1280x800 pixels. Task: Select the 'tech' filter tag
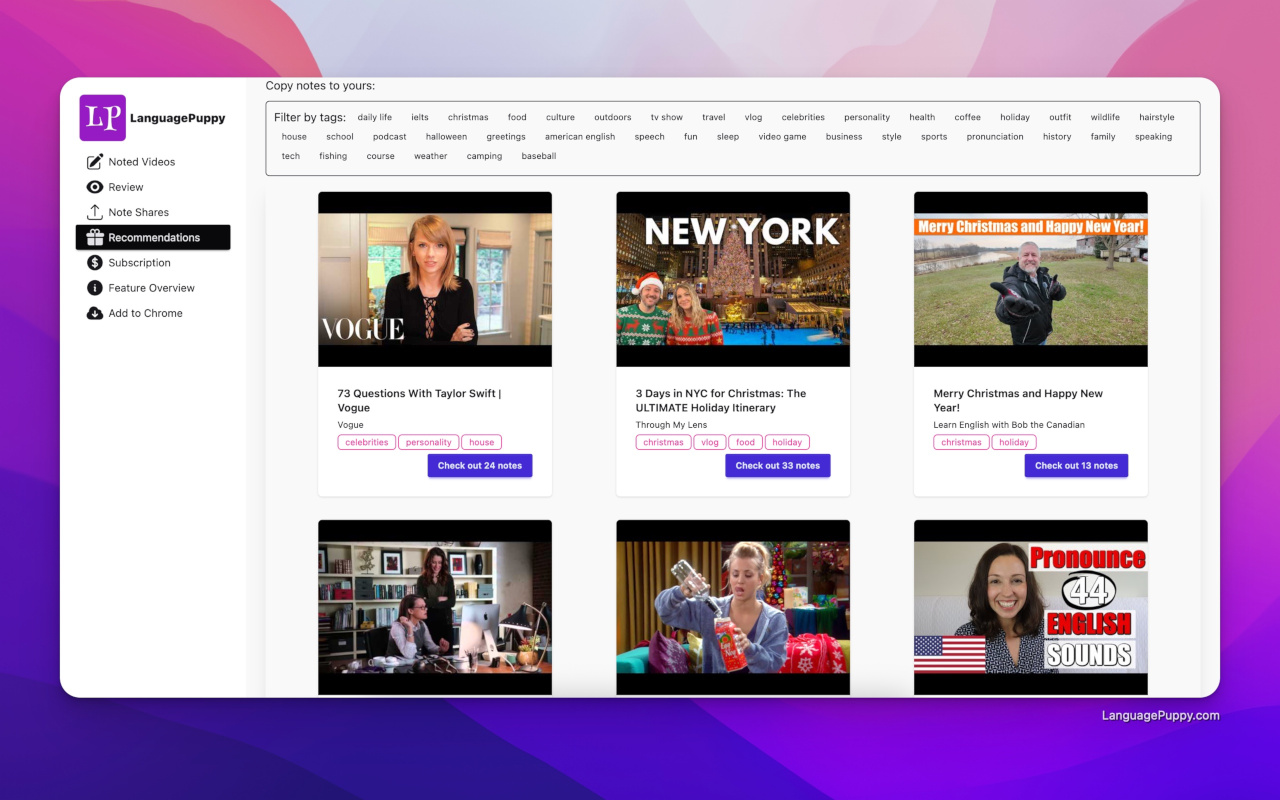[x=291, y=156]
